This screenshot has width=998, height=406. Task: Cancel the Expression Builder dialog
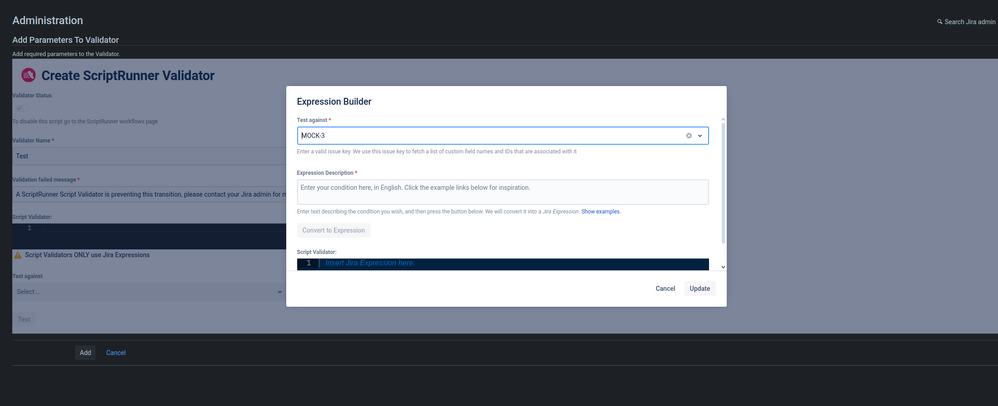coord(665,288)
